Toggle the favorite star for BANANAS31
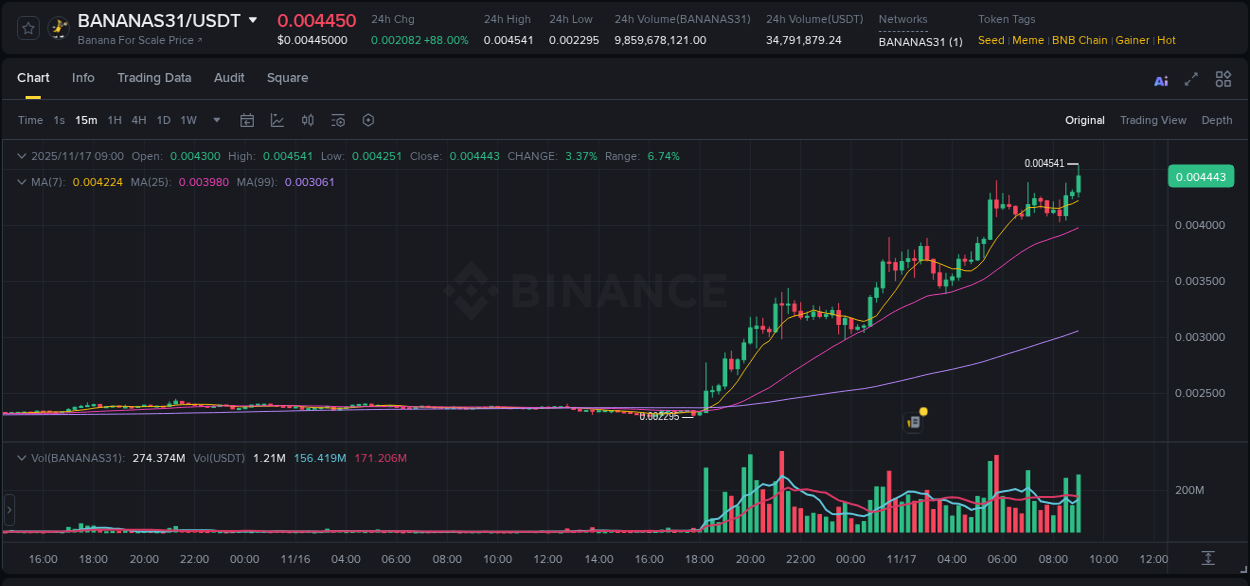1250x586 pixels. coord(27,26)
